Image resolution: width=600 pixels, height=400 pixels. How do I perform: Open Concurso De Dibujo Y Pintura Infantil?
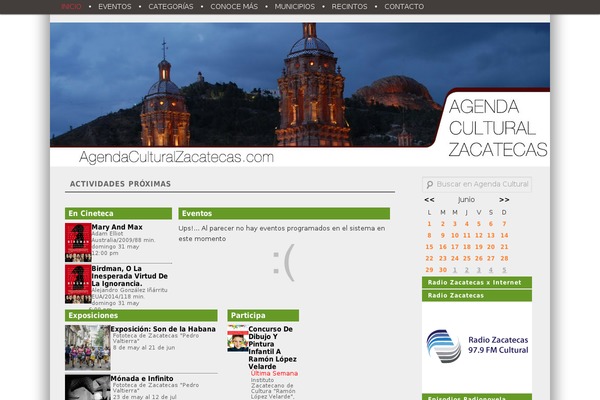272,348
